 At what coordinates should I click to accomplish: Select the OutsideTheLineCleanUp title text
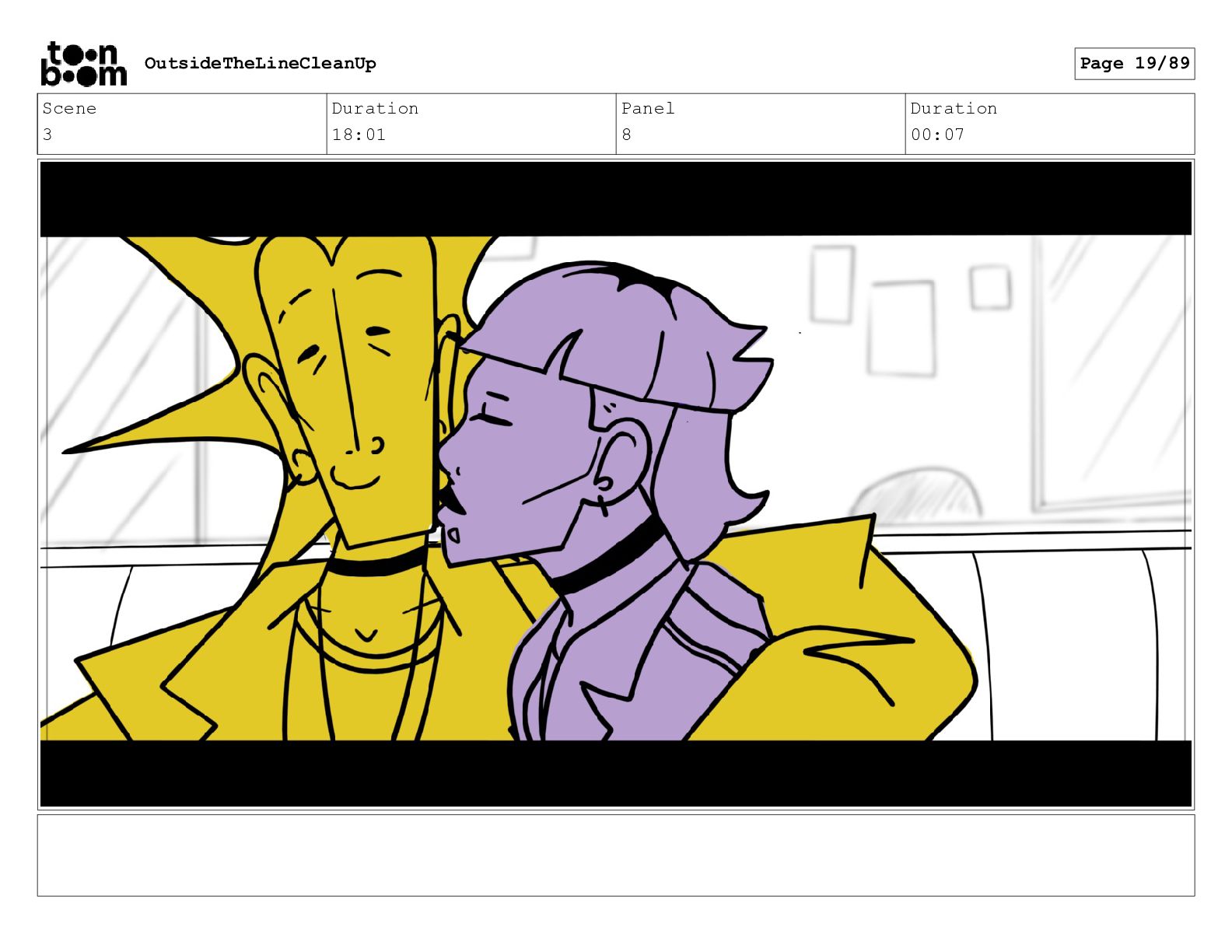point(260,63)
